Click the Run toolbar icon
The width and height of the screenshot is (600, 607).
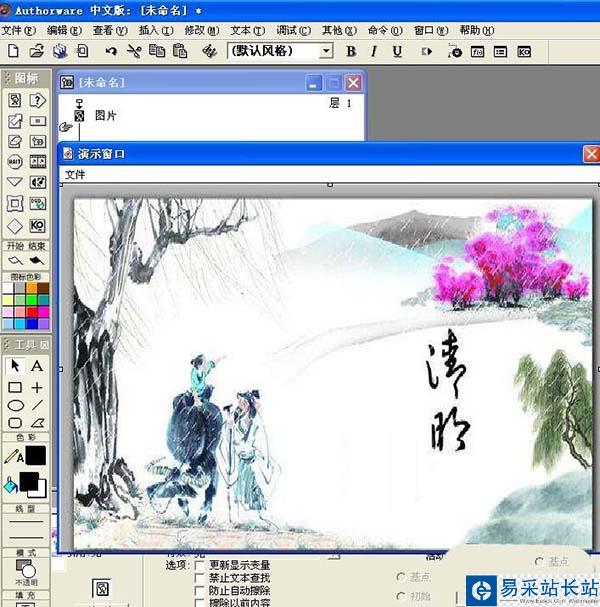coord(427,51)
